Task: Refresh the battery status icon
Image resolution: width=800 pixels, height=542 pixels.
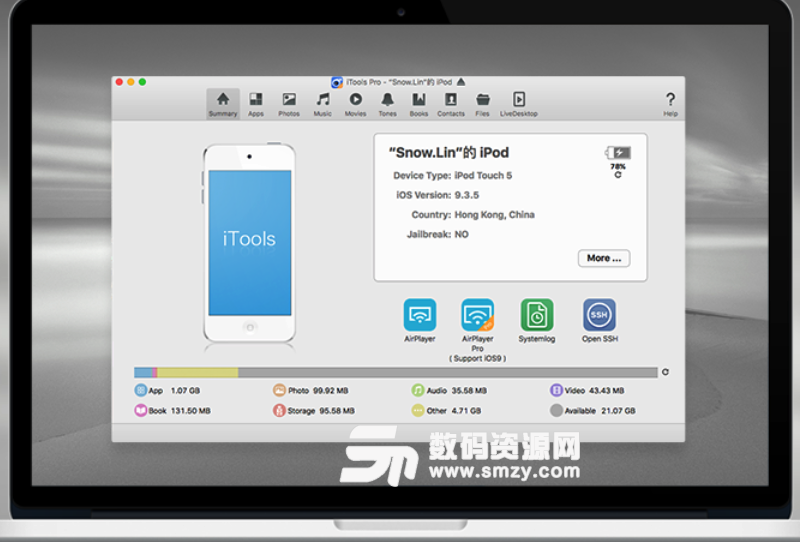Action: point(618,175)
